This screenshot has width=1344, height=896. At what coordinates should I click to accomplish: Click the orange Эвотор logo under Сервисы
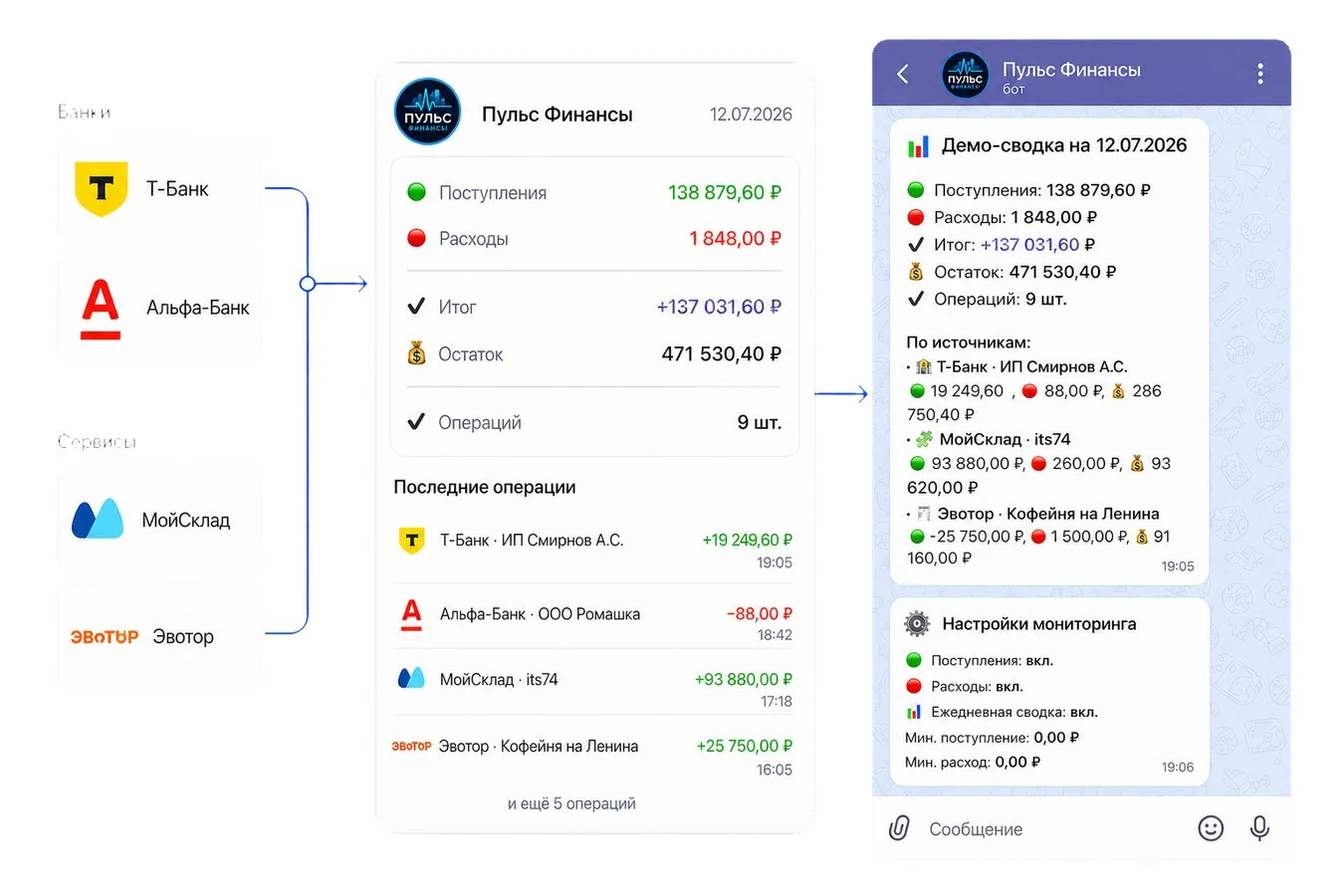coord(105,637)
